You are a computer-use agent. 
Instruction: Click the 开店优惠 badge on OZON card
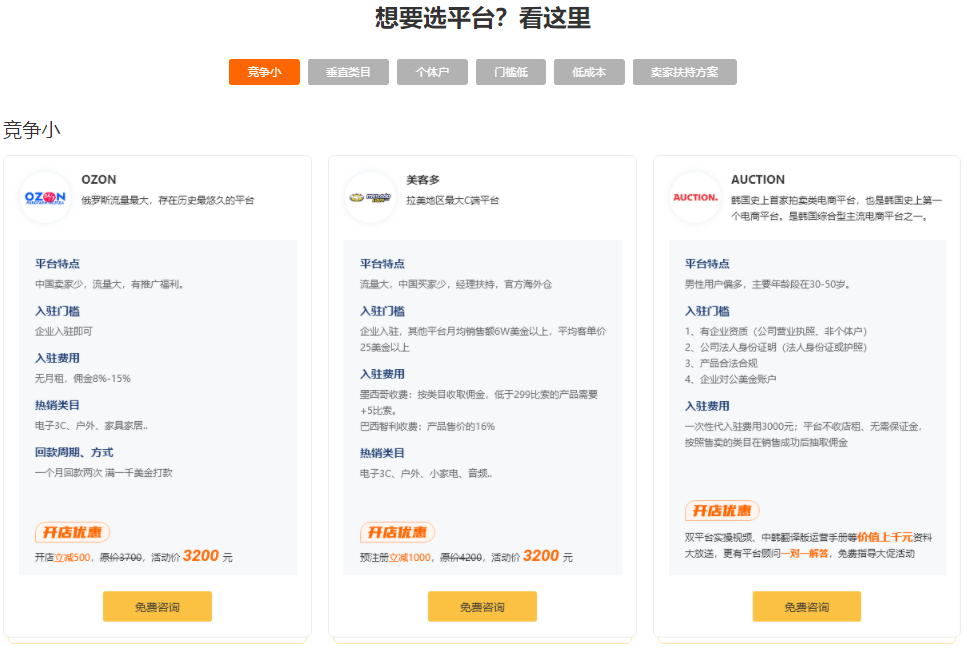pyautogui.click(x=73, y=532)
